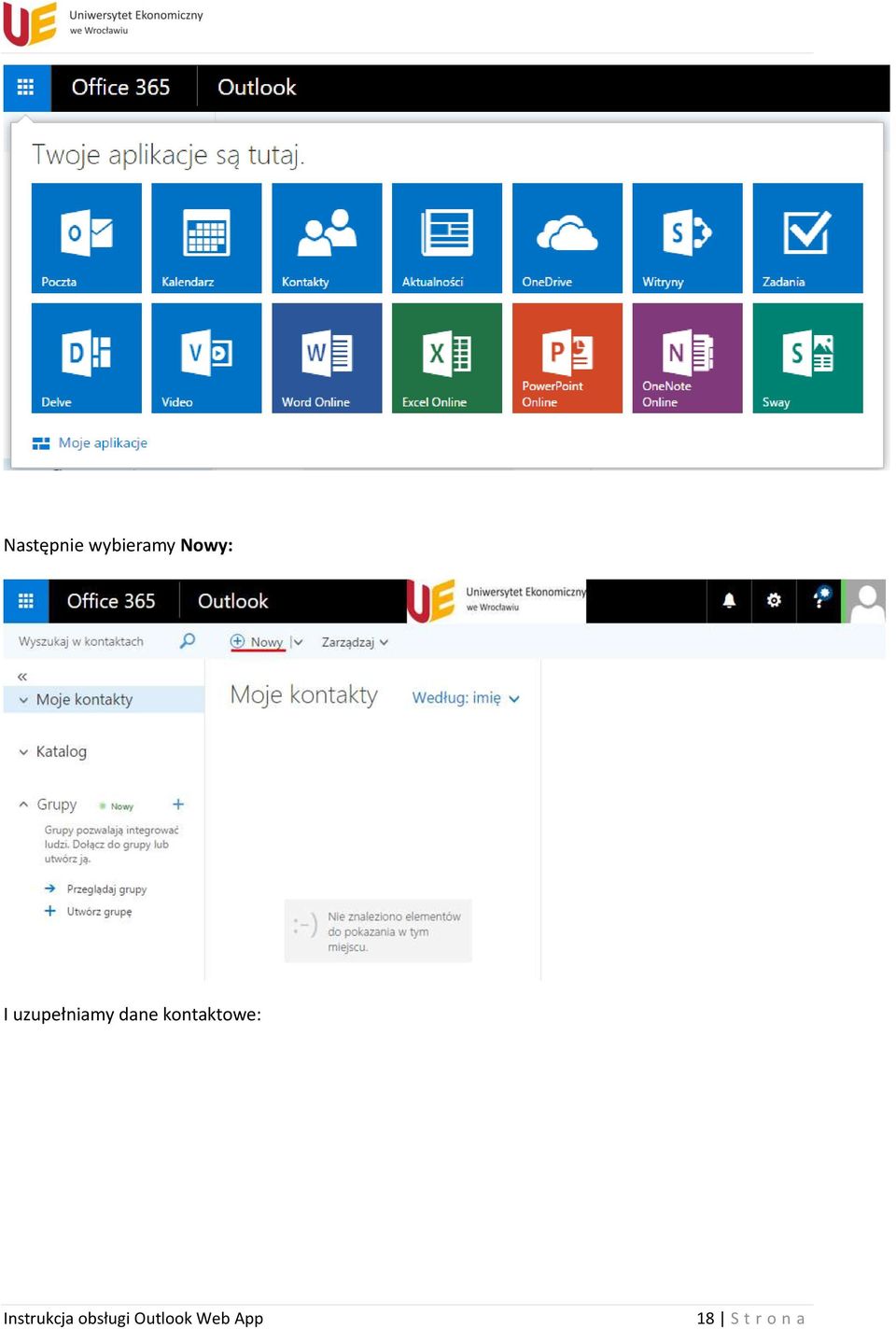Click the app launcher grid in lower Outlook bar

coord(26,601)
